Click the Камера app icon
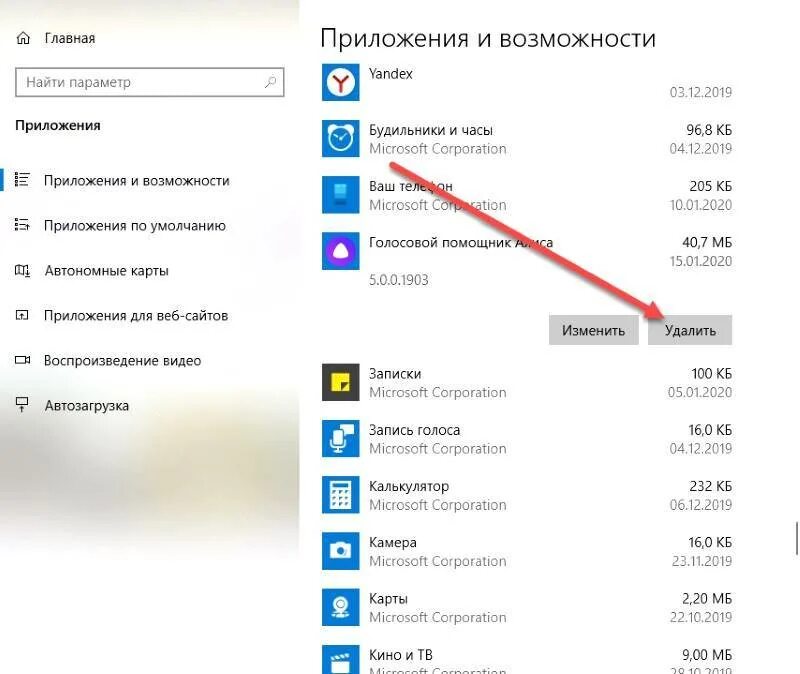The height and width of the screenshot is (674, 800). pos(340,551)
